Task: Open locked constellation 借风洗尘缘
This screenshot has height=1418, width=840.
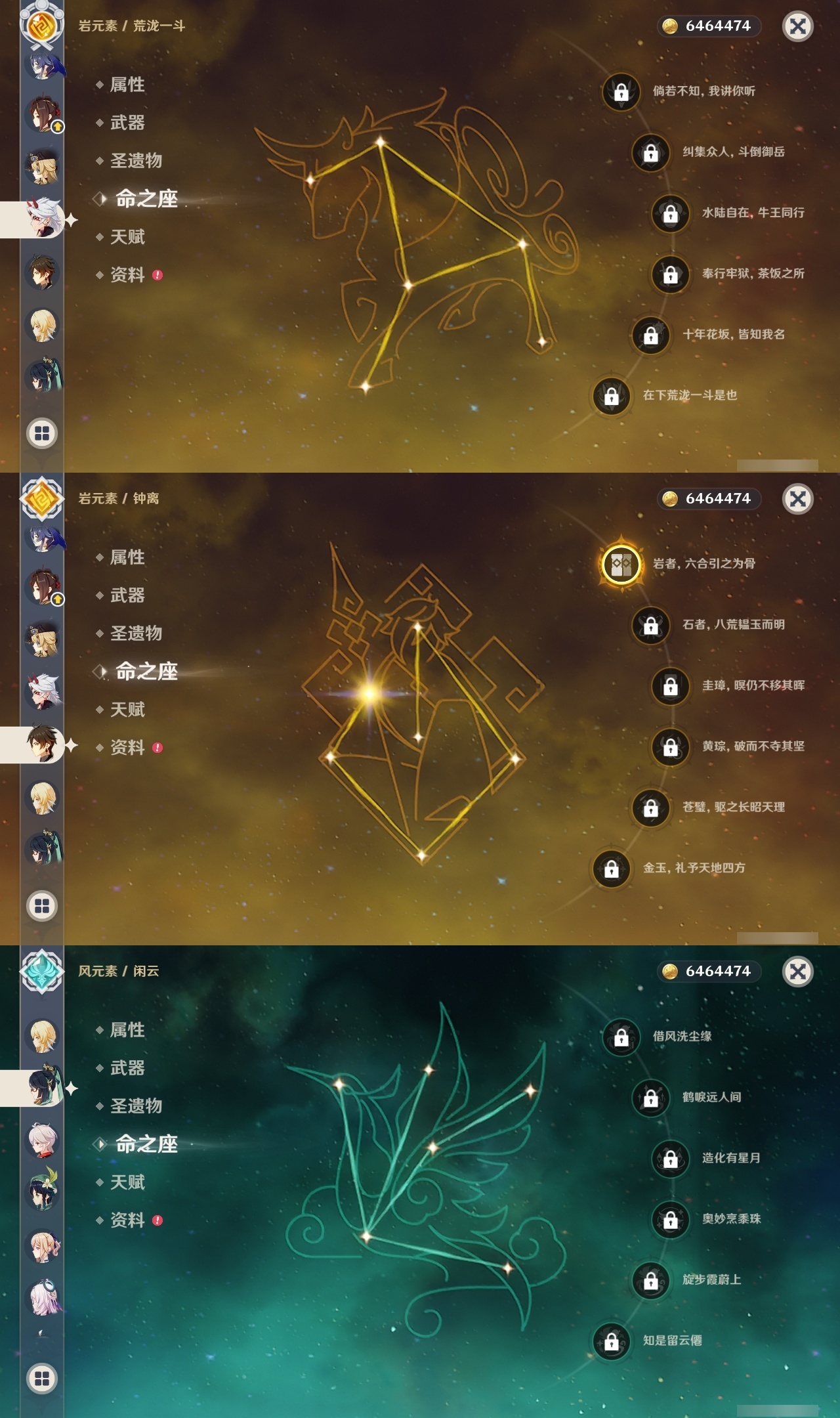Action: [621, 1037]
